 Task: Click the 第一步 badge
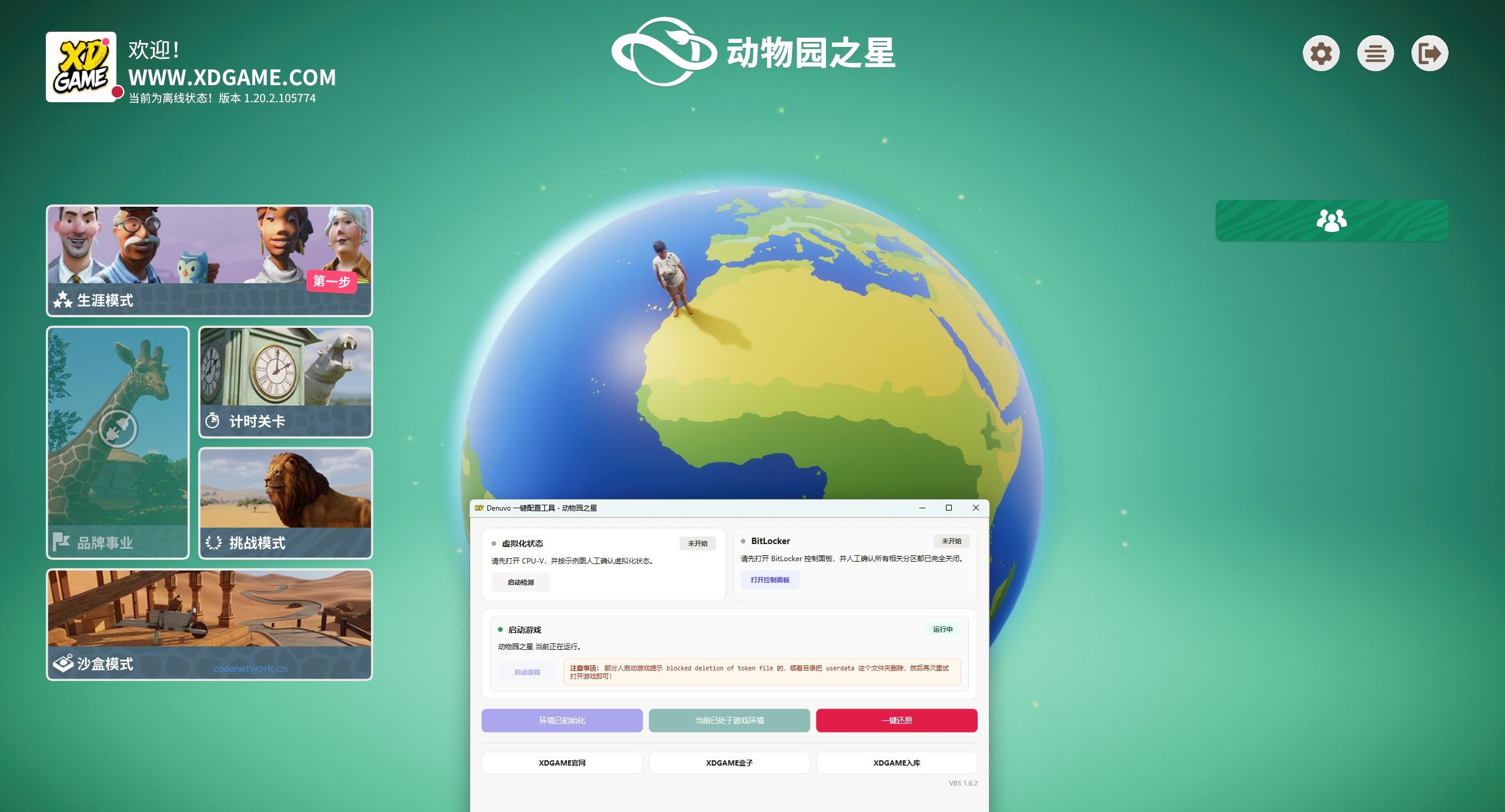coord(332,281)
